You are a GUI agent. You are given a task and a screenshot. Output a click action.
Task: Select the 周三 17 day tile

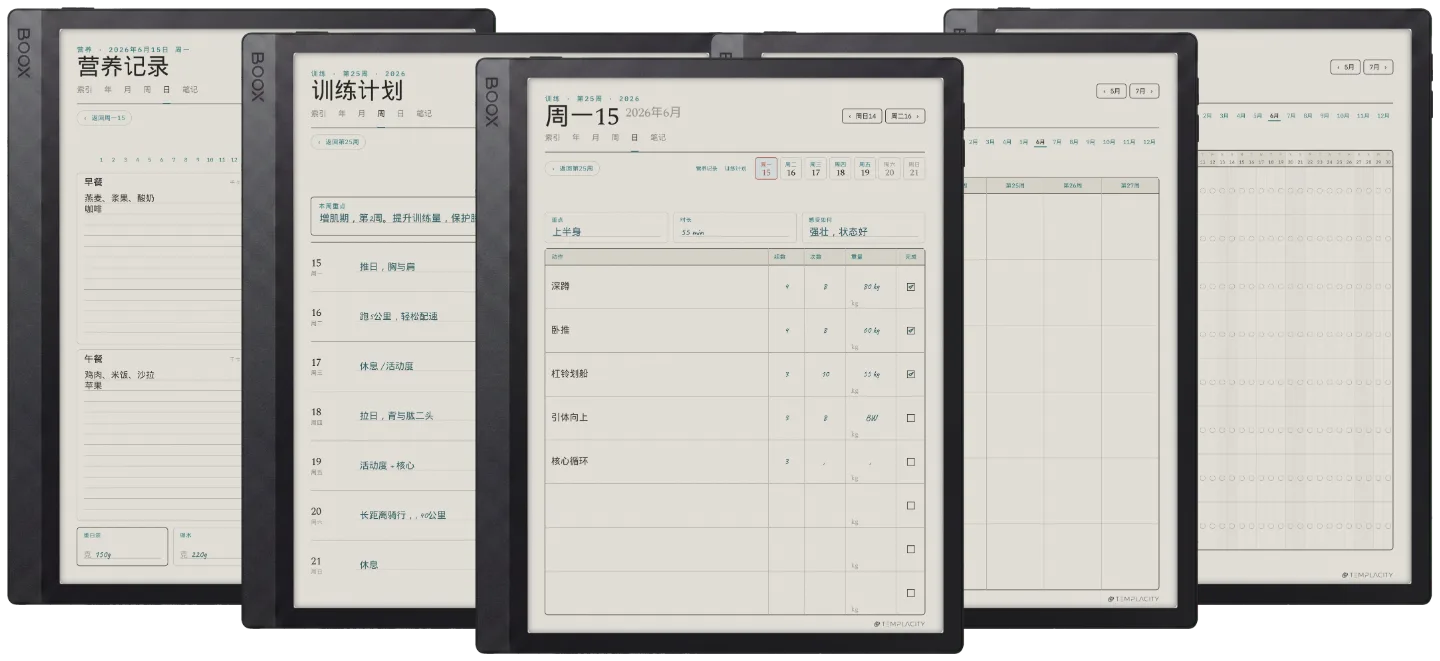point(815,169)
